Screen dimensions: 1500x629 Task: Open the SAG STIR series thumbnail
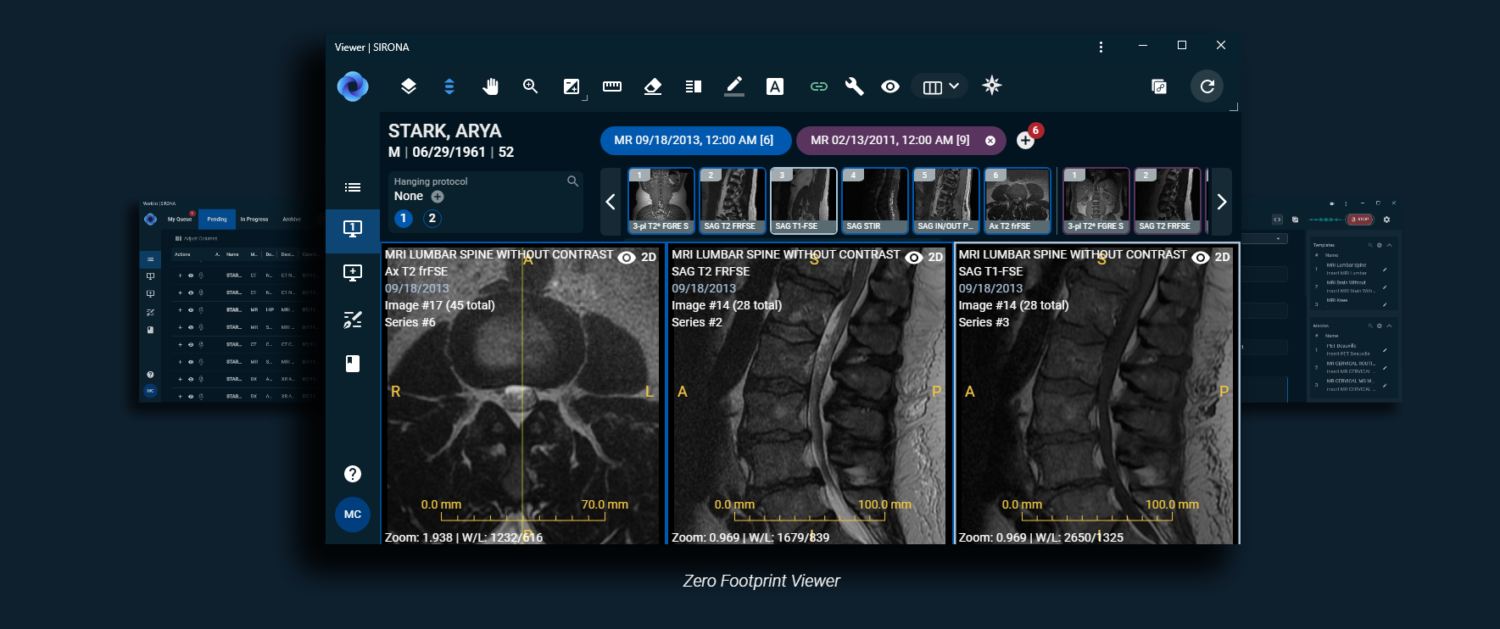pos(875,201)
